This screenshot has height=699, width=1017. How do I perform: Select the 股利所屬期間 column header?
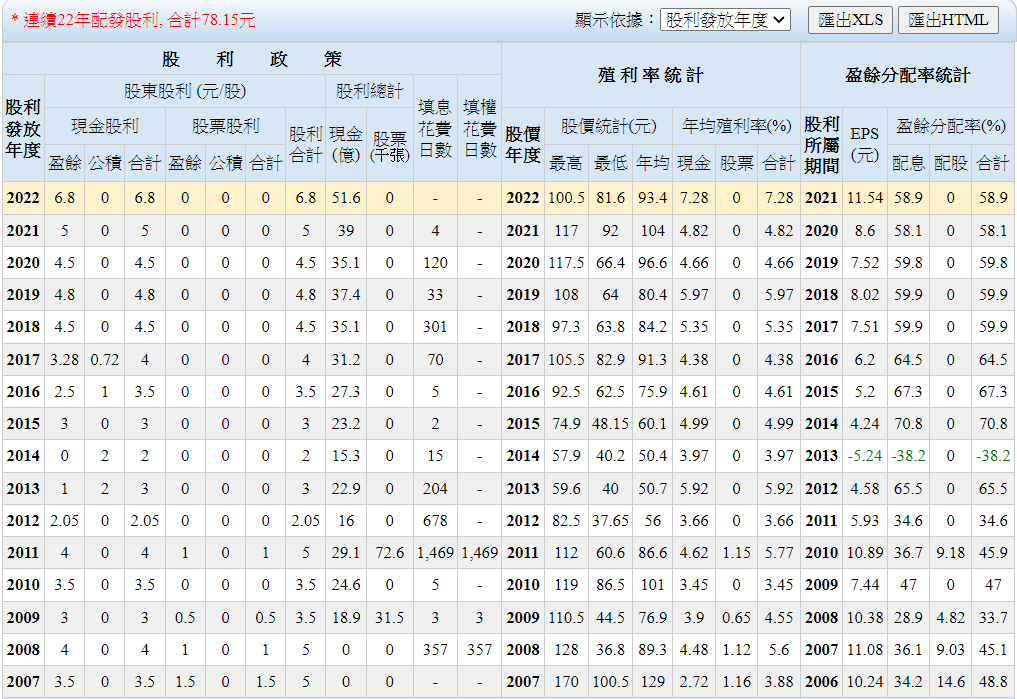(821, 144)
